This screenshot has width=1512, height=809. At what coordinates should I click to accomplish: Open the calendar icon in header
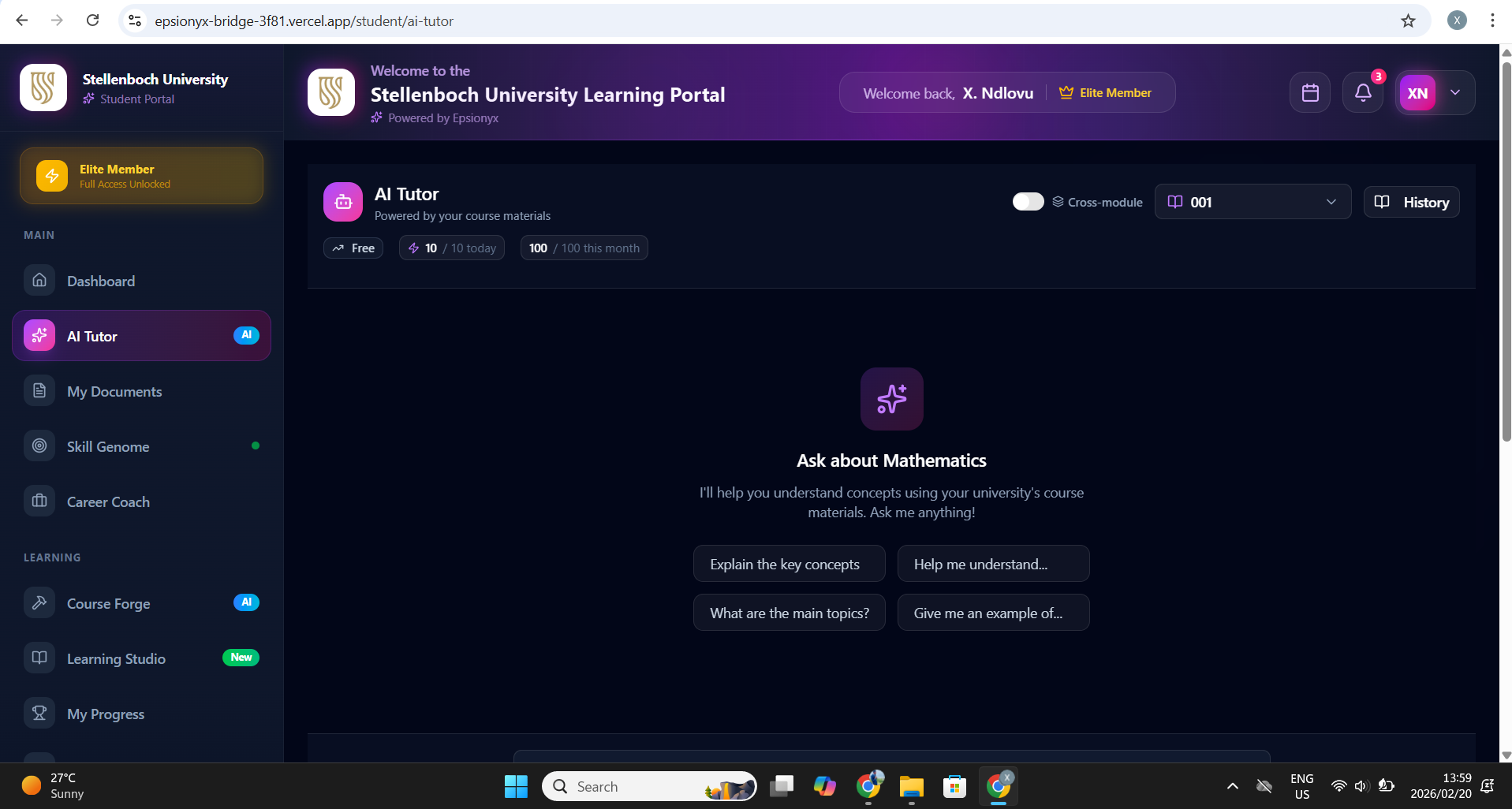click(x=1310, y=93)
